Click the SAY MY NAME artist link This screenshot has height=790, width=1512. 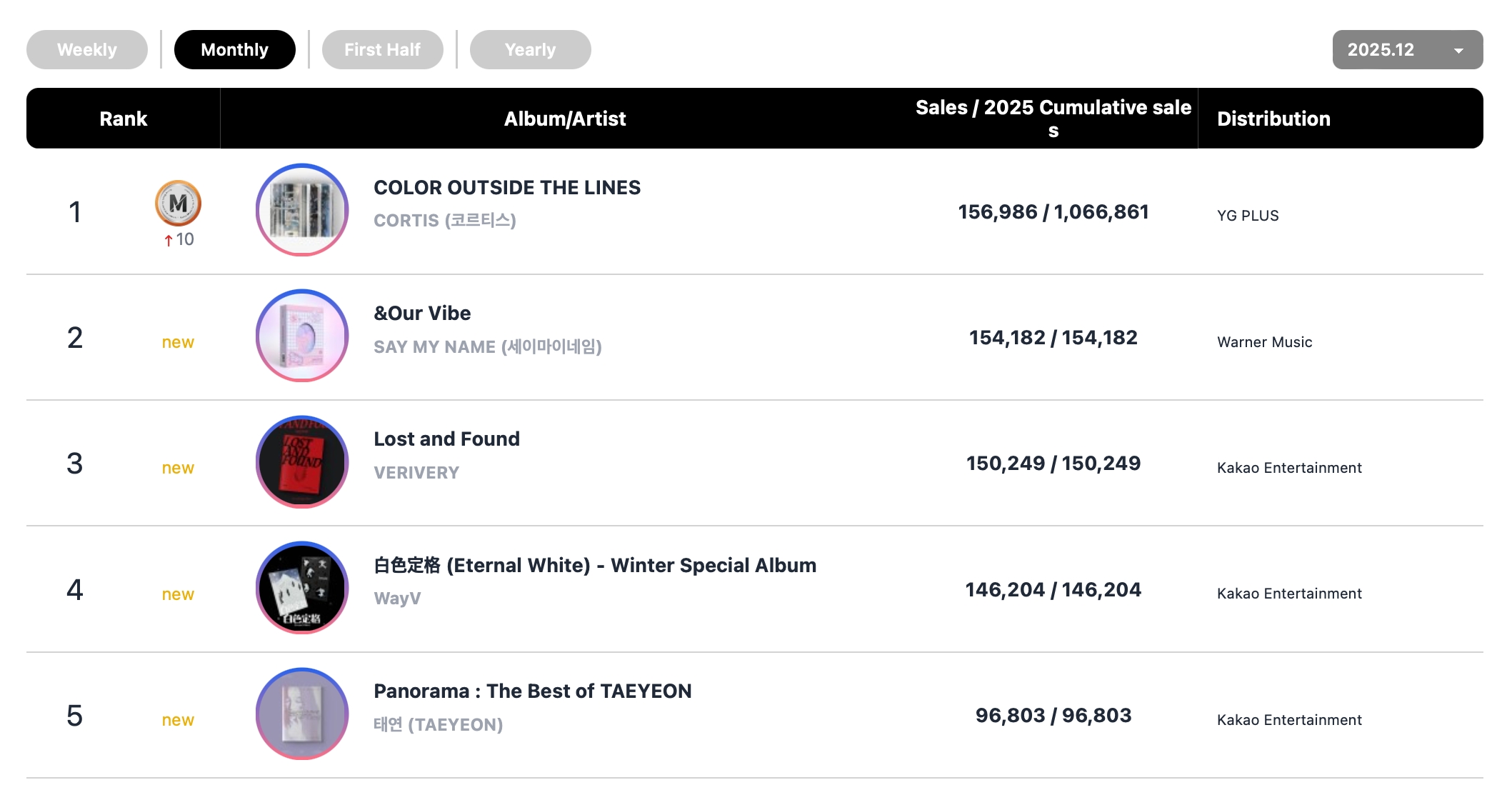[x=487, y=347]
